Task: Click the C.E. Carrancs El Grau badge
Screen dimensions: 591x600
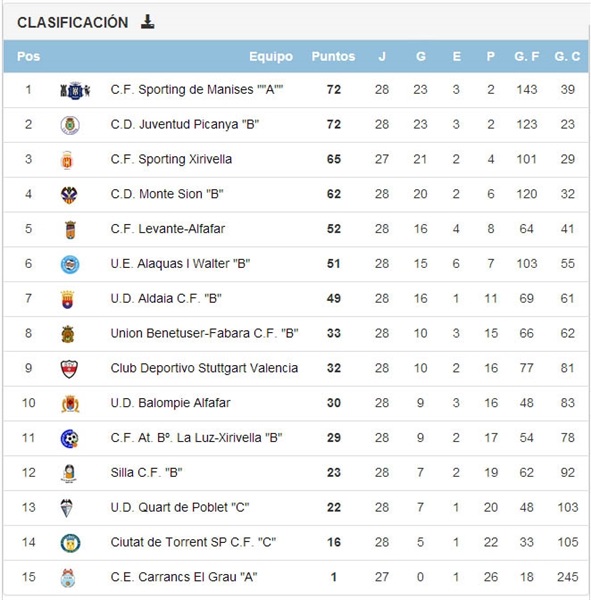Action: [x=68, y=578]
